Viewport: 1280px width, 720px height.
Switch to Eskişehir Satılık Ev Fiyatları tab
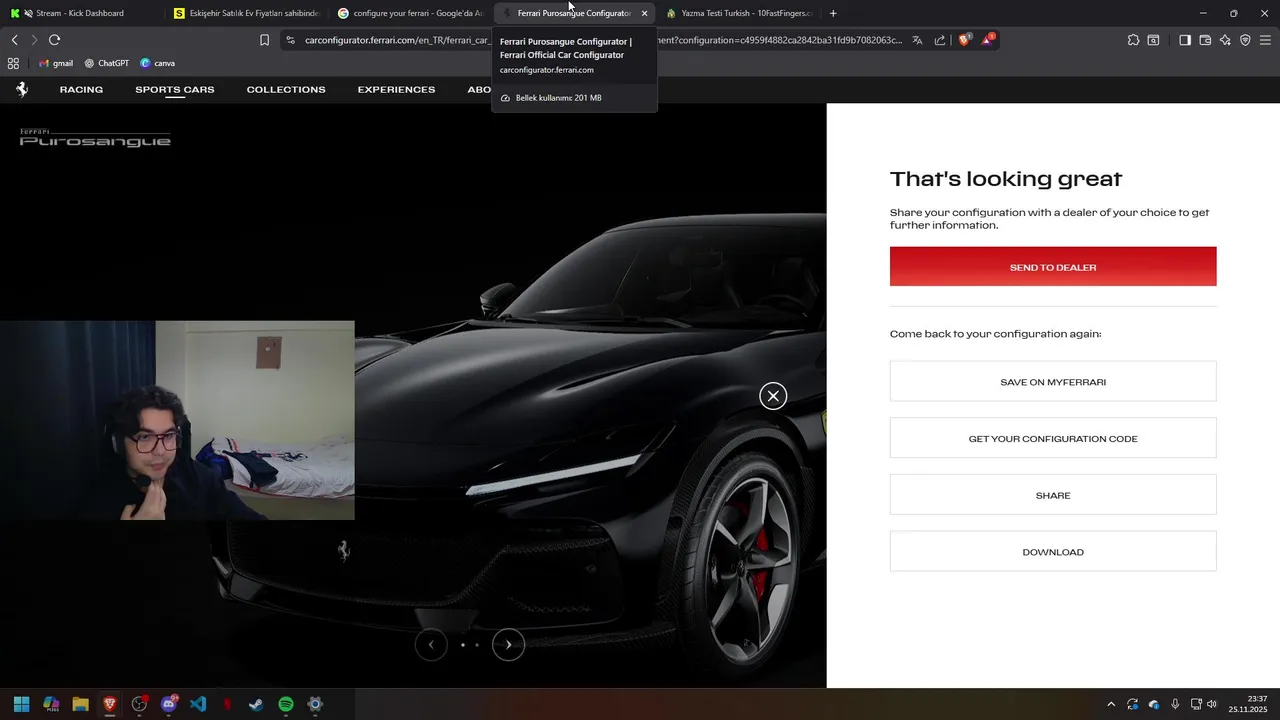(x=245, y=13)
